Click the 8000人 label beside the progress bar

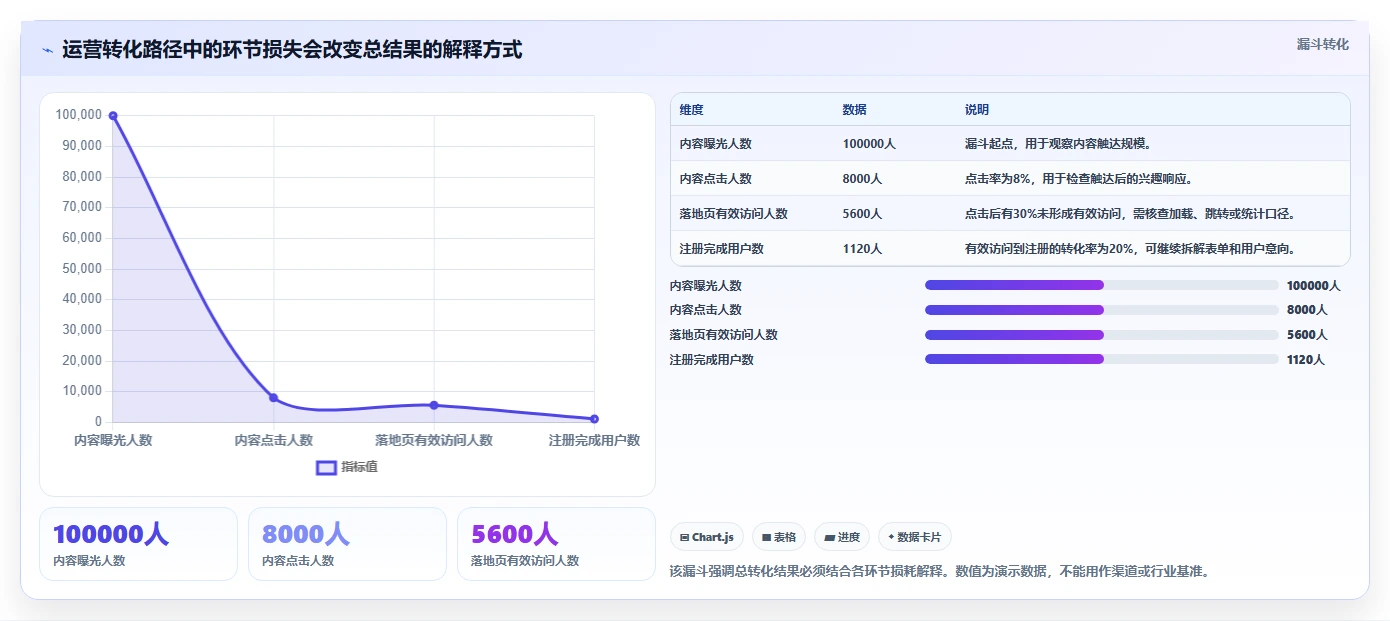pos(1307,310)
